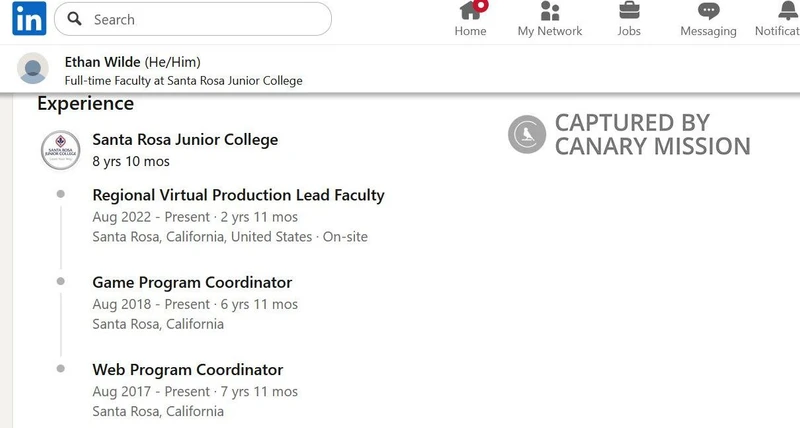This screenshot has width=800, height=428.
Task: Click the search magnifier icon
Action: point(74,19)
